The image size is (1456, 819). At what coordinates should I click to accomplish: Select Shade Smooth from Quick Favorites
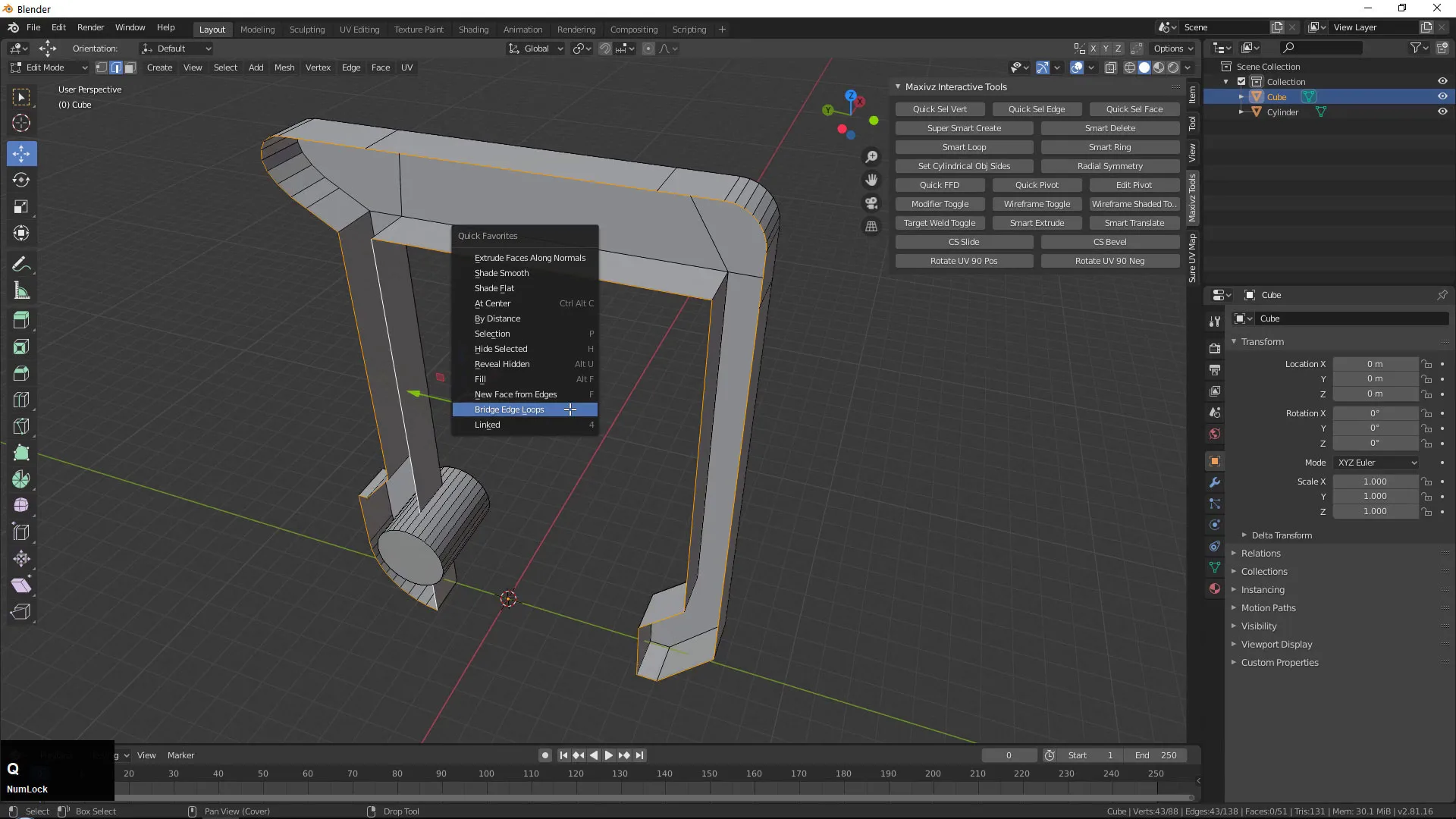(x=501, y=272)
